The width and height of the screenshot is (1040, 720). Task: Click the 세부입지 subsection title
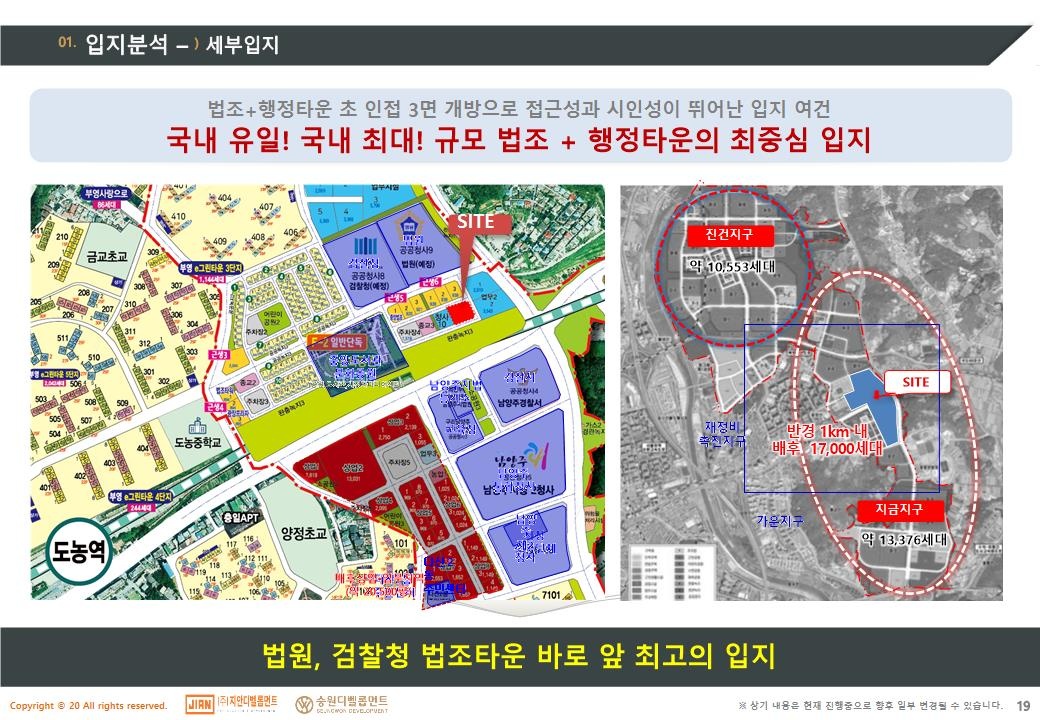pyautogui.click(x=241, y=45)
